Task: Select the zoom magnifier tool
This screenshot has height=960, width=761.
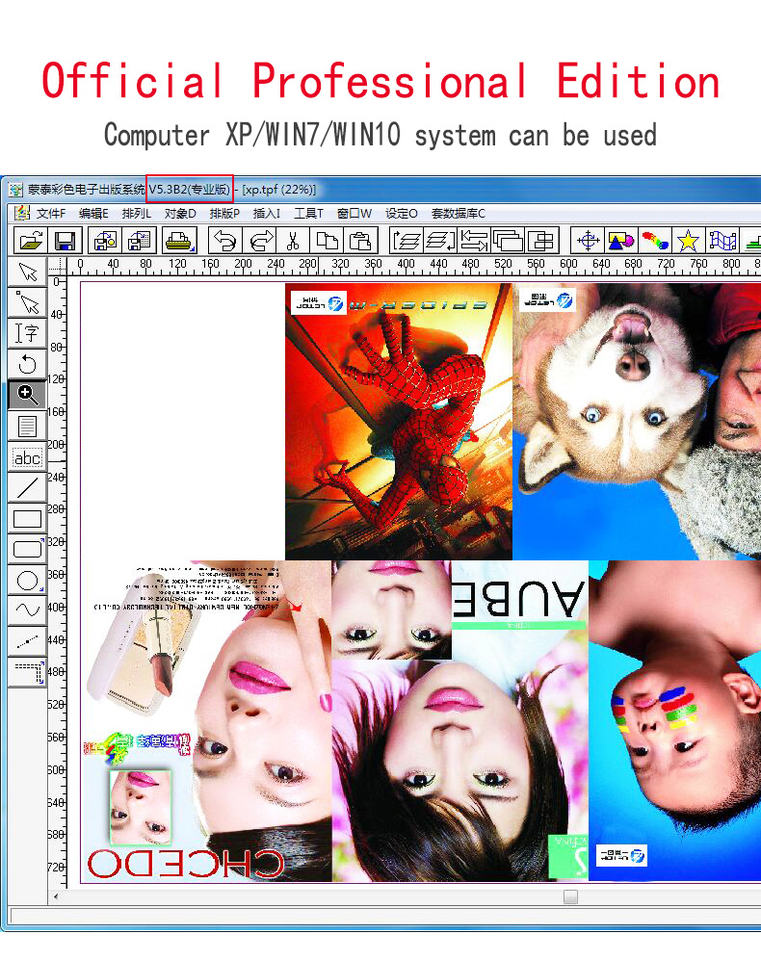Action: coord(27,395)
